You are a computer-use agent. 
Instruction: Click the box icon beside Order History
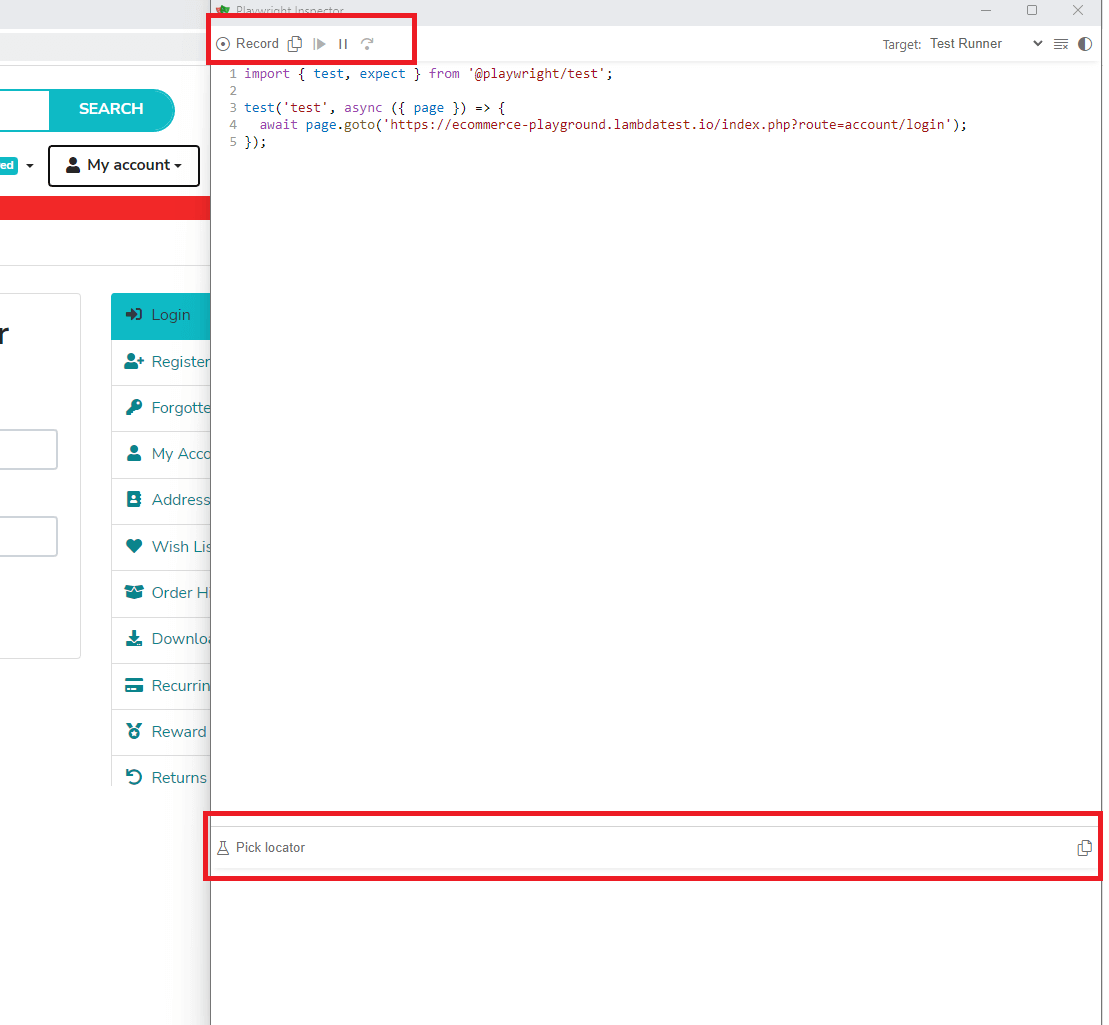click(x=134, y=592)
